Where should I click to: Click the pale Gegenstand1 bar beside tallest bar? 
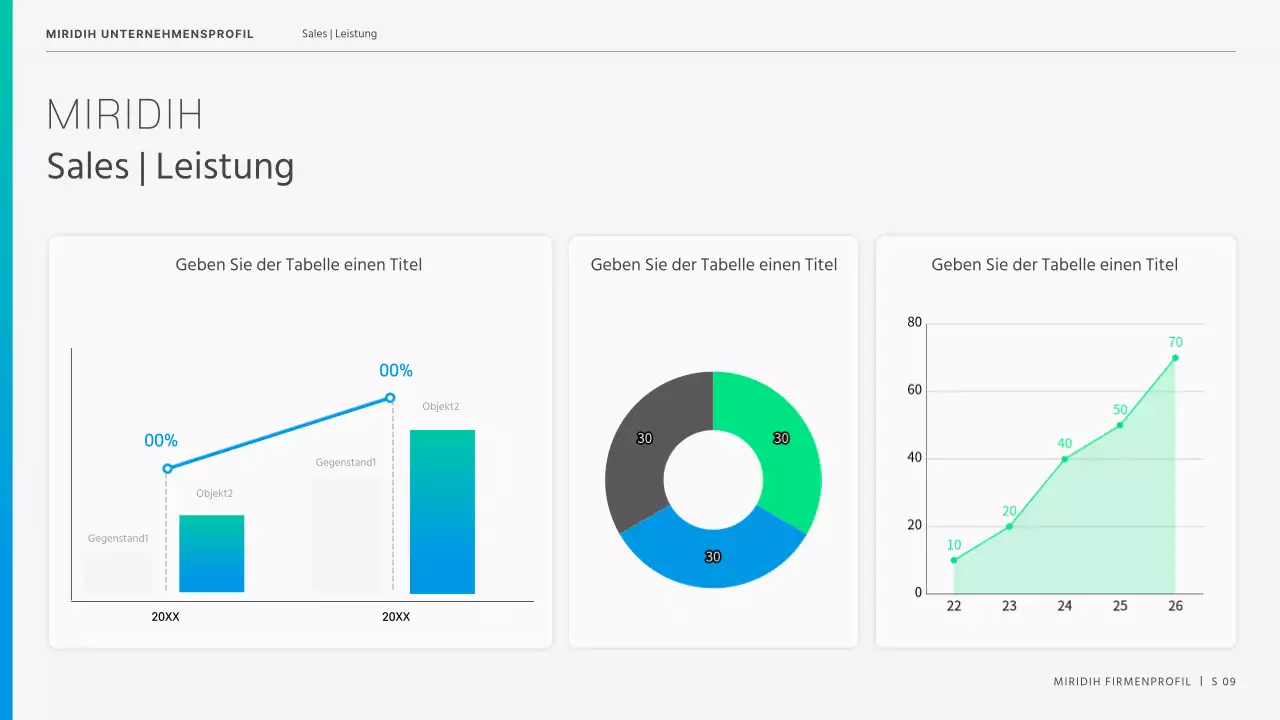pyautogui.click(x=346, y=533)
